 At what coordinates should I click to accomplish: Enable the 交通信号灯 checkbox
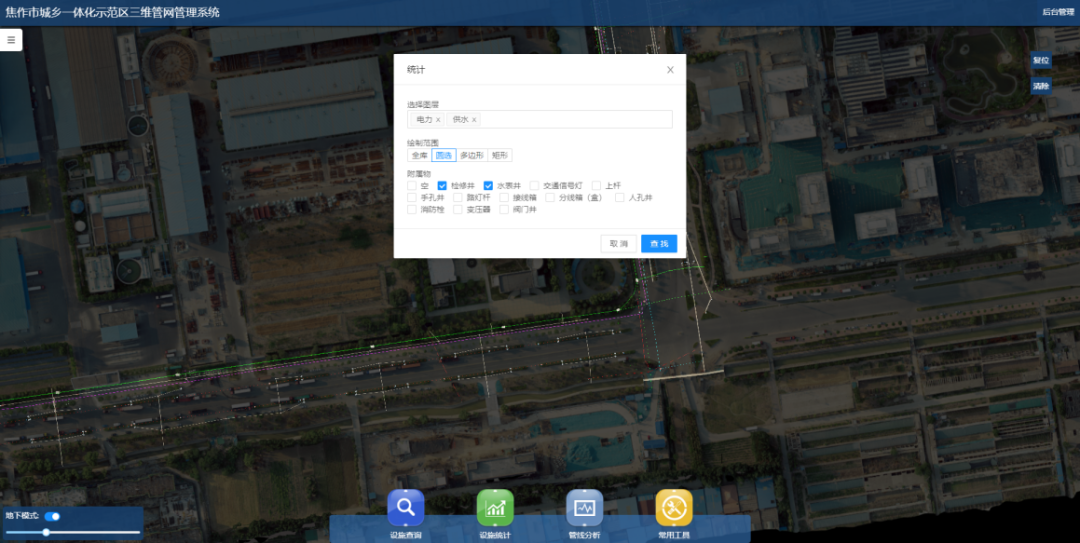[x=535, y=185]
